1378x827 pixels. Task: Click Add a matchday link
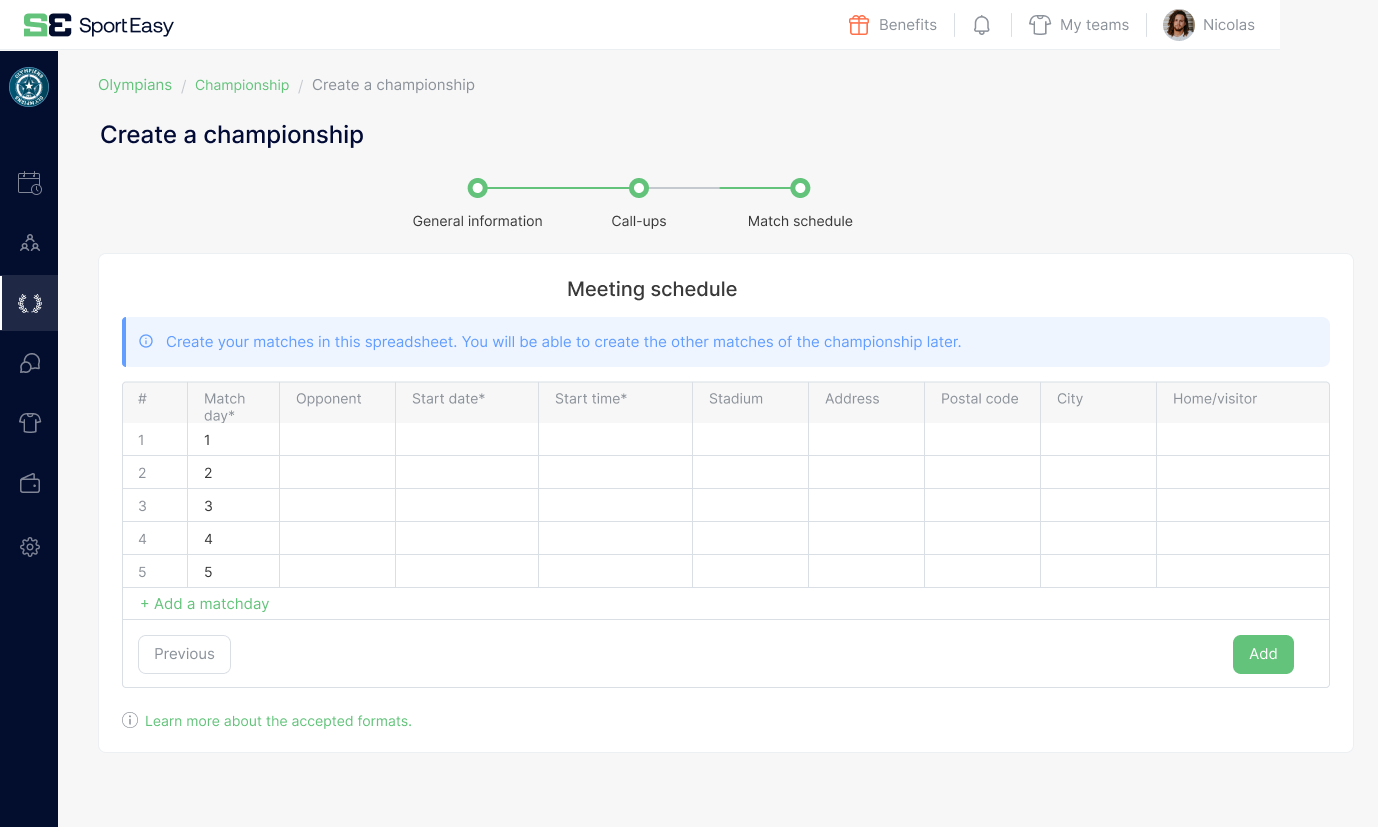point(205,604)
